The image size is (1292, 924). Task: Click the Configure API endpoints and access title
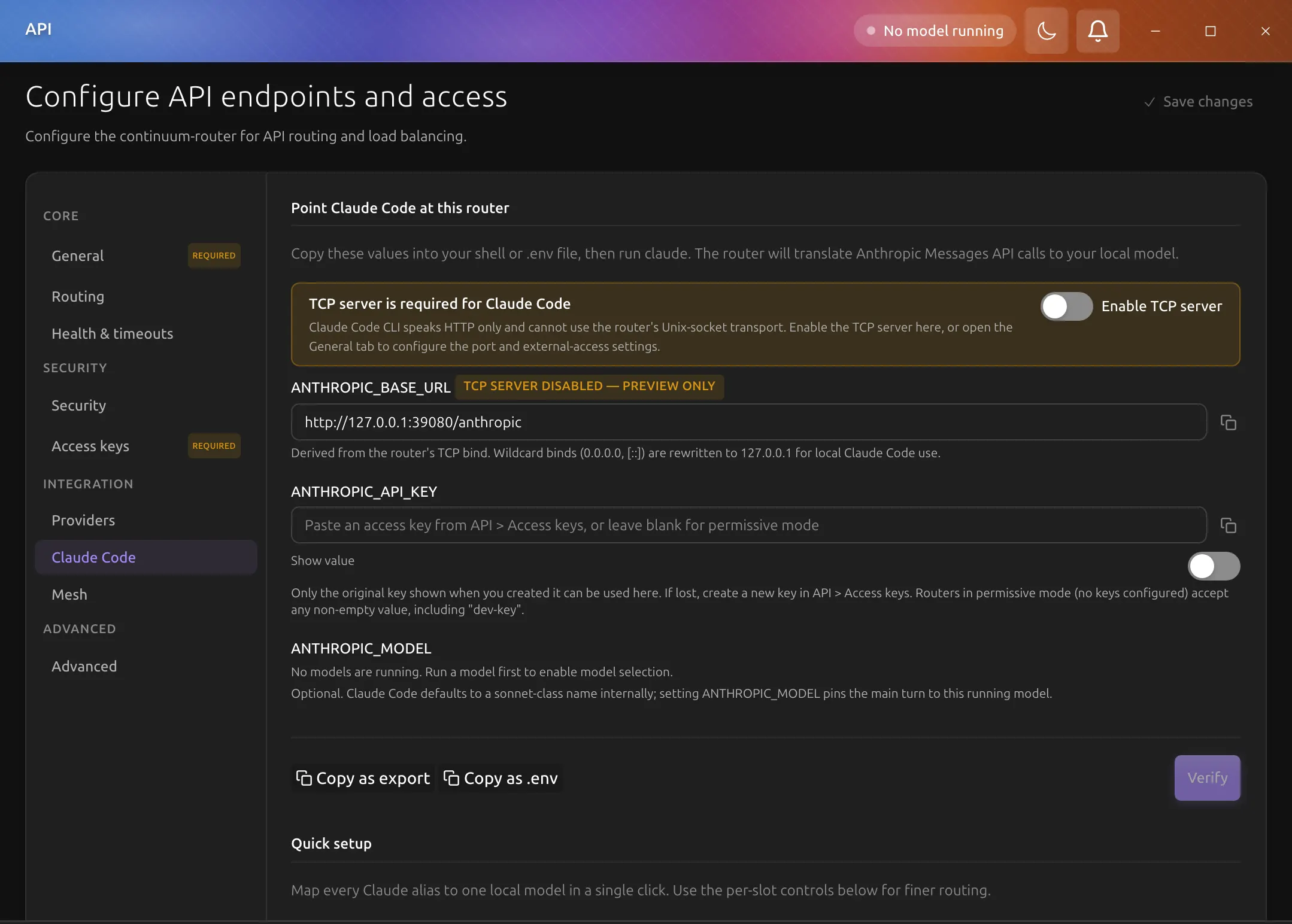(x=266, y=97)
